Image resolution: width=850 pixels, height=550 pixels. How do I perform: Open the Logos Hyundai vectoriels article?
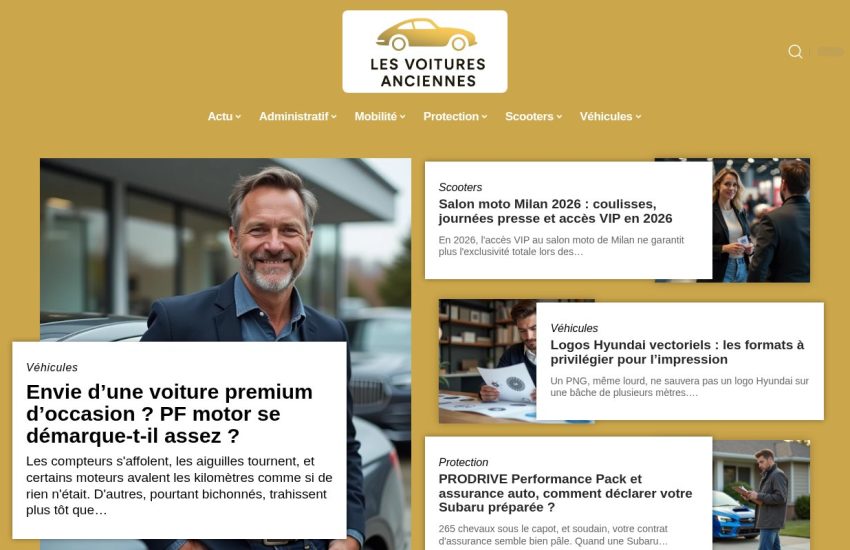click(x=677, y=352)
